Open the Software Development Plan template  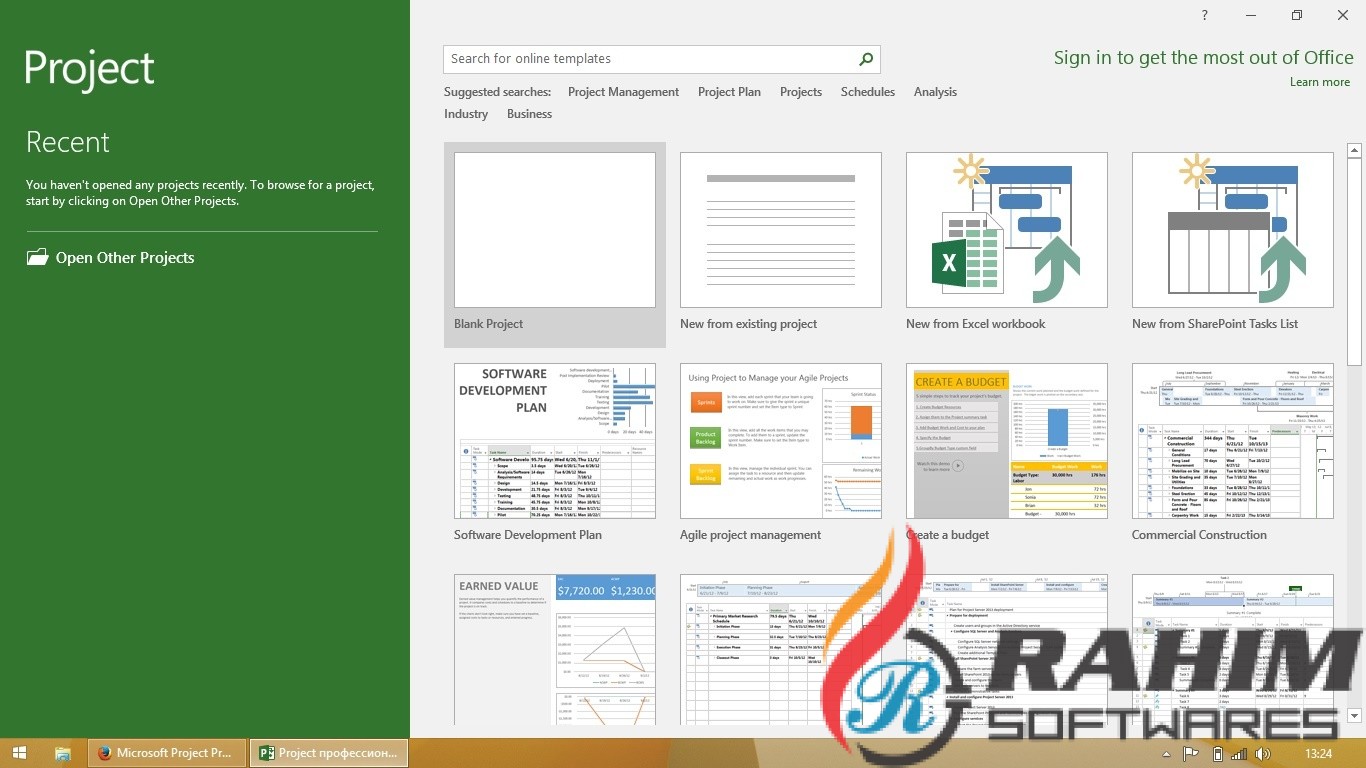(x=554, y=441)
